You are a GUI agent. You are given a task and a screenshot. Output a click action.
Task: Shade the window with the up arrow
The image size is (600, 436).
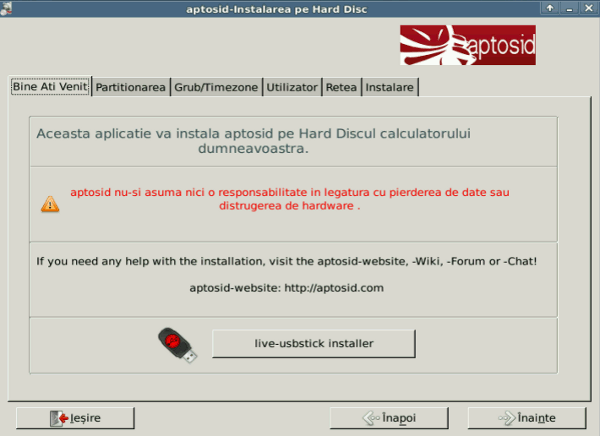tap(550, 8)
